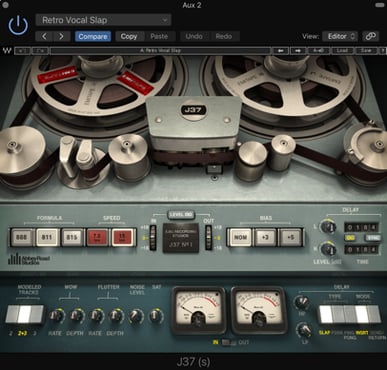Select tape formula 811
This screenshot has width=387, height=370.
point(47,237)
